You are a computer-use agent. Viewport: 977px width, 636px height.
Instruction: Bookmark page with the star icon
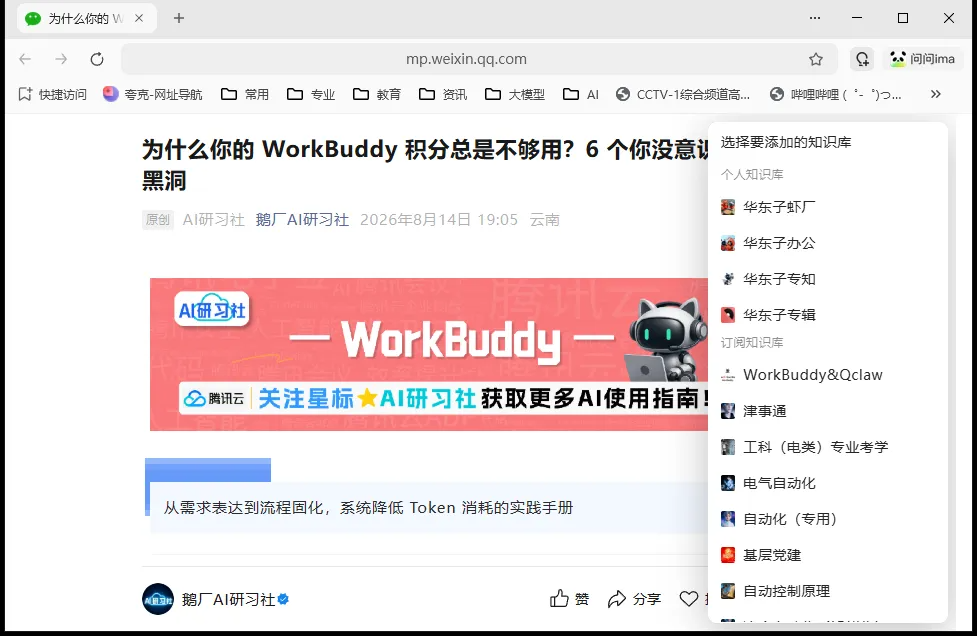tap(816, 59)
